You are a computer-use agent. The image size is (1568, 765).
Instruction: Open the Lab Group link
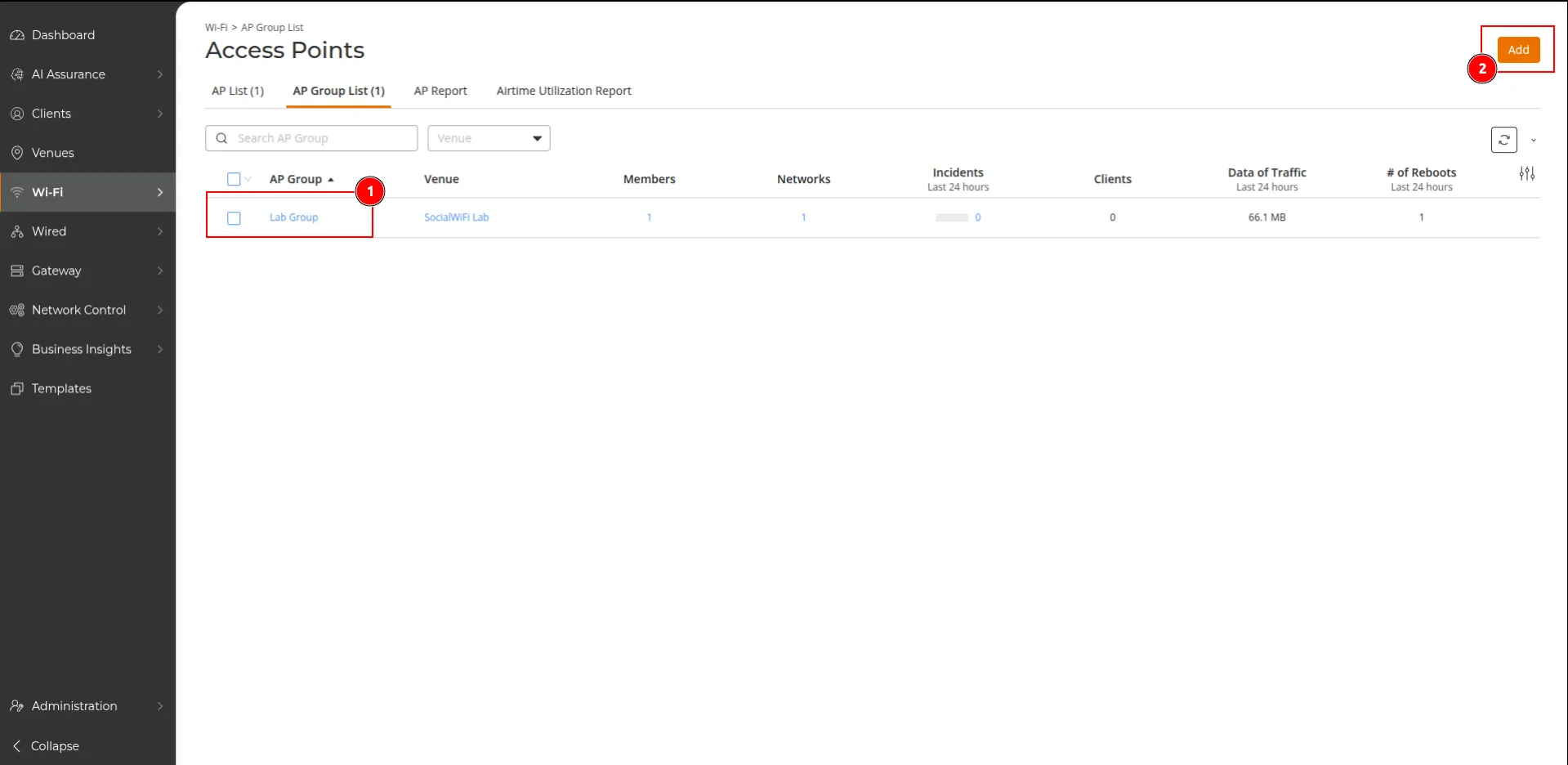point(293,217)
